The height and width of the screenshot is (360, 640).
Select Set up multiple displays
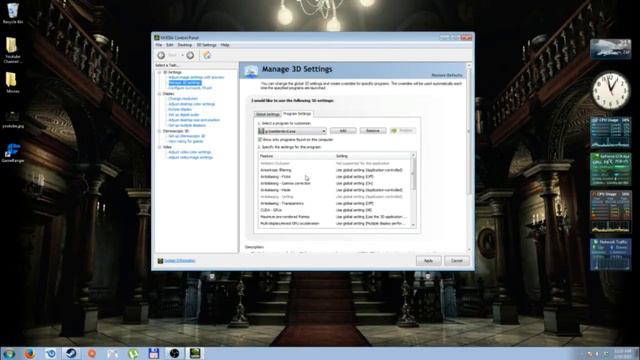click(187, 125)
